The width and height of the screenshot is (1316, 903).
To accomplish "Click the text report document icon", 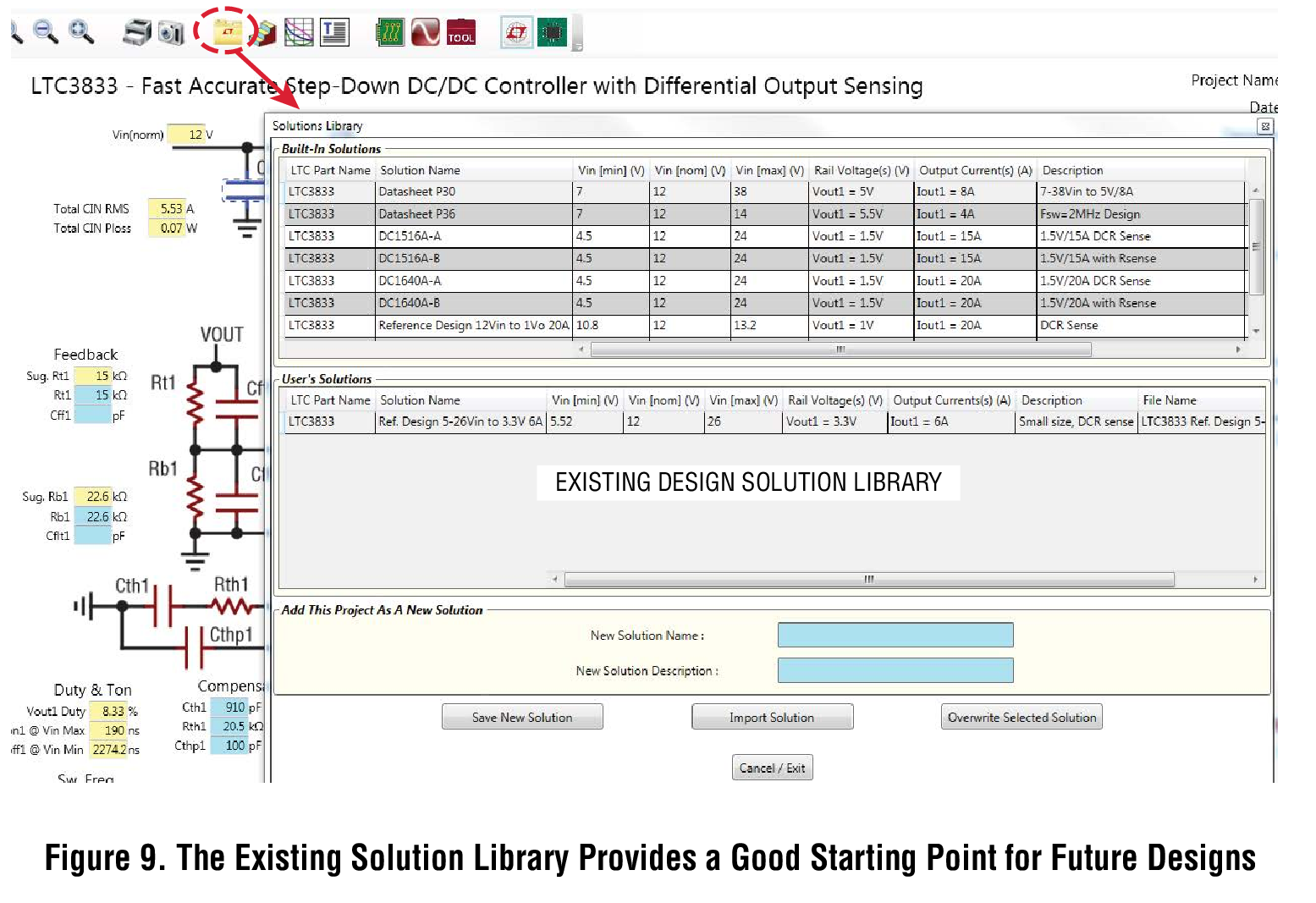I will 334,32.
